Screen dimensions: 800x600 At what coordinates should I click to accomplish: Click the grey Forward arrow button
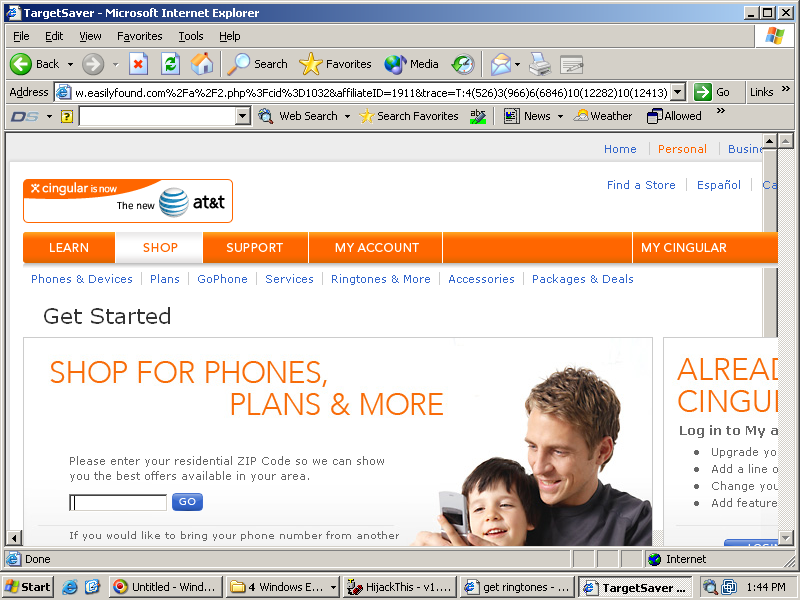(93, 64)
